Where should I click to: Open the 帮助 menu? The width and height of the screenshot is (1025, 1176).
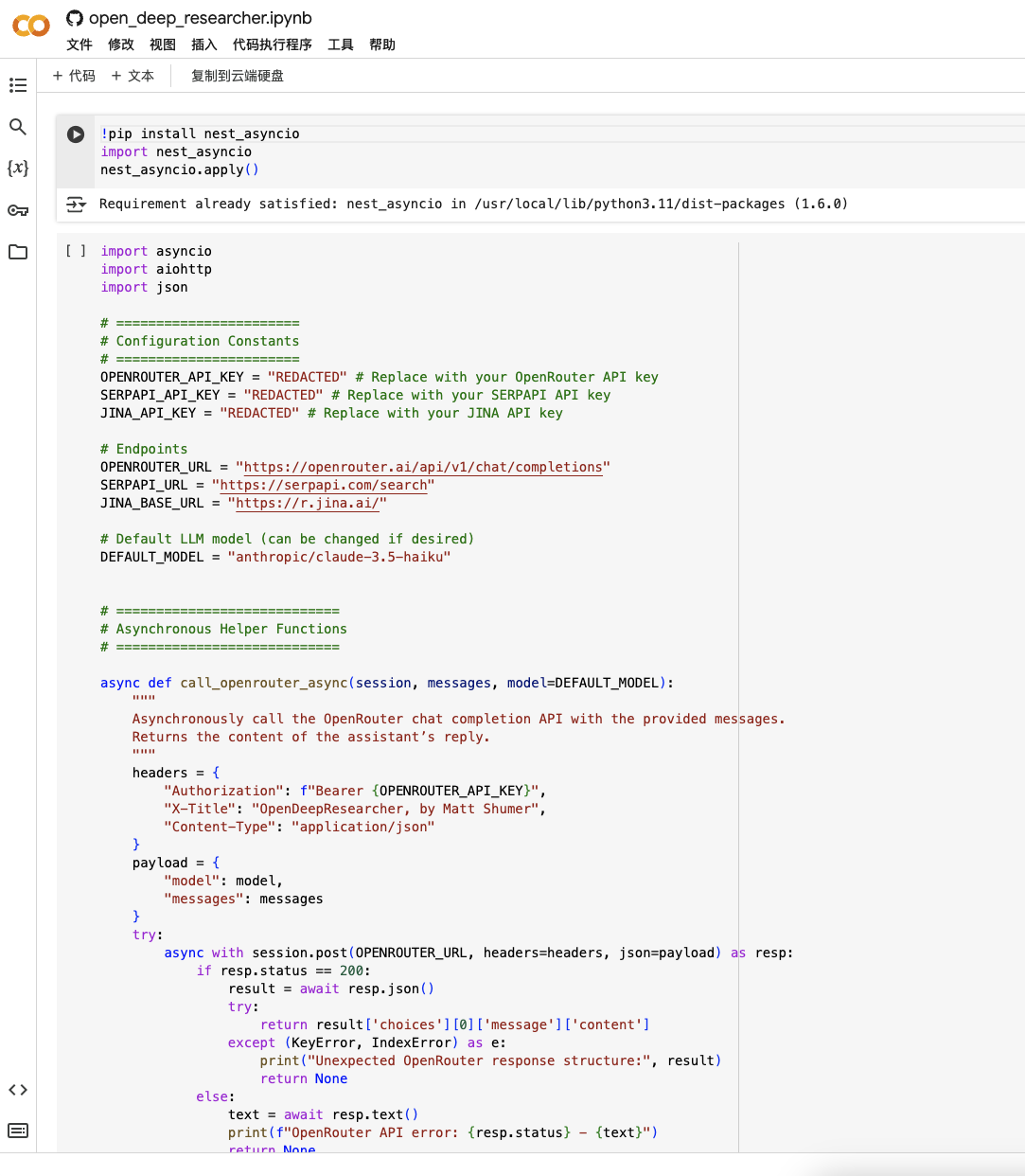coord(382,45)
